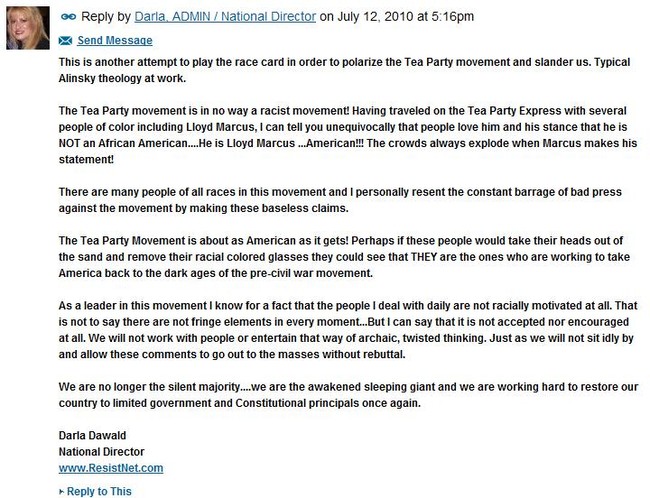
Task: Visit the www.ResistNet.com link
Action: click(x=111, y=468)
